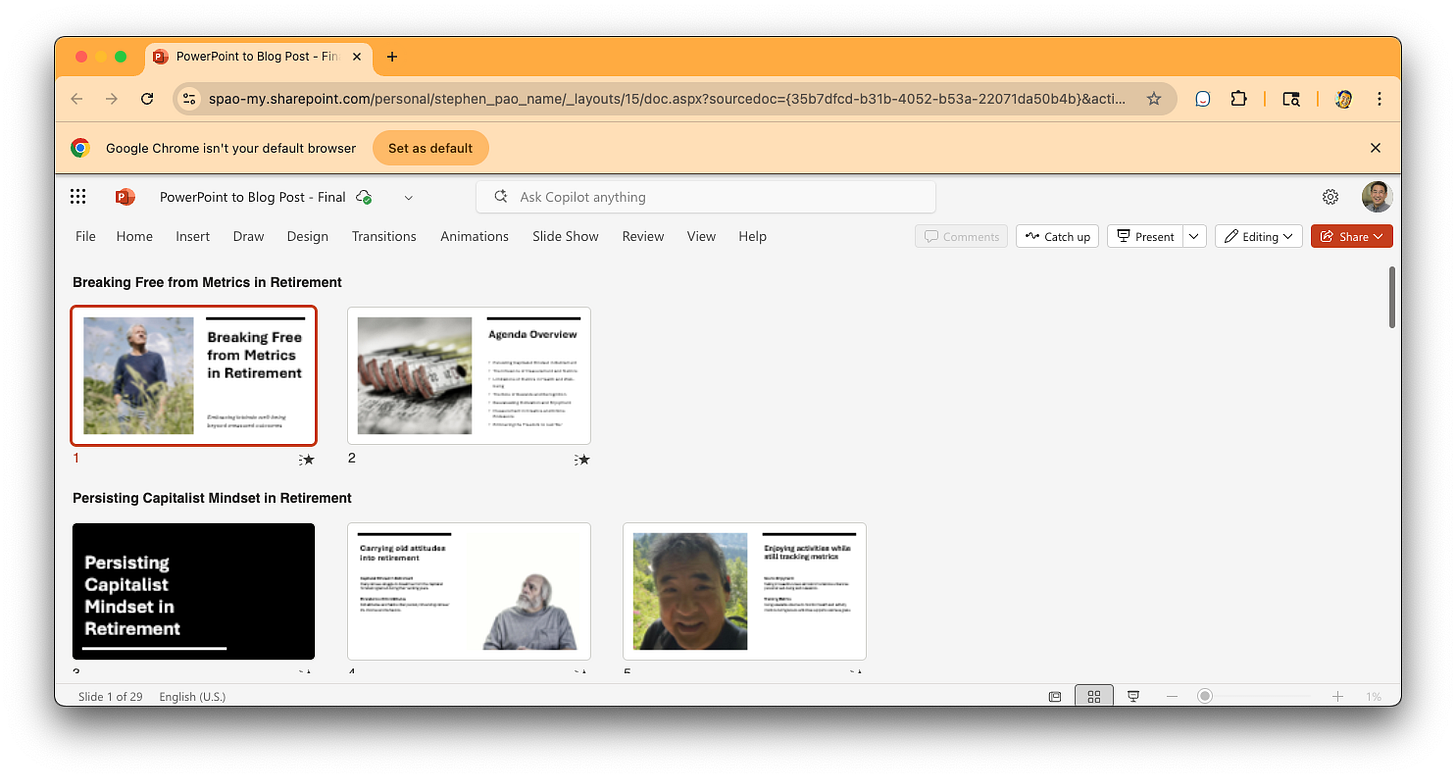The image size is (1456, 778).
Task: Click the 1% zoom level text
Action: (1373, 696)
